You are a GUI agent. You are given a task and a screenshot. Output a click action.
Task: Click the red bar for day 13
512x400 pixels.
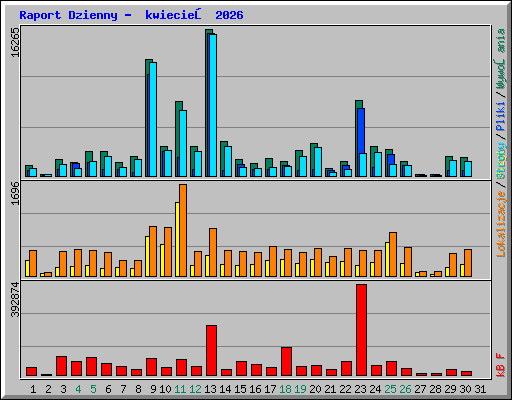point(211,350)
